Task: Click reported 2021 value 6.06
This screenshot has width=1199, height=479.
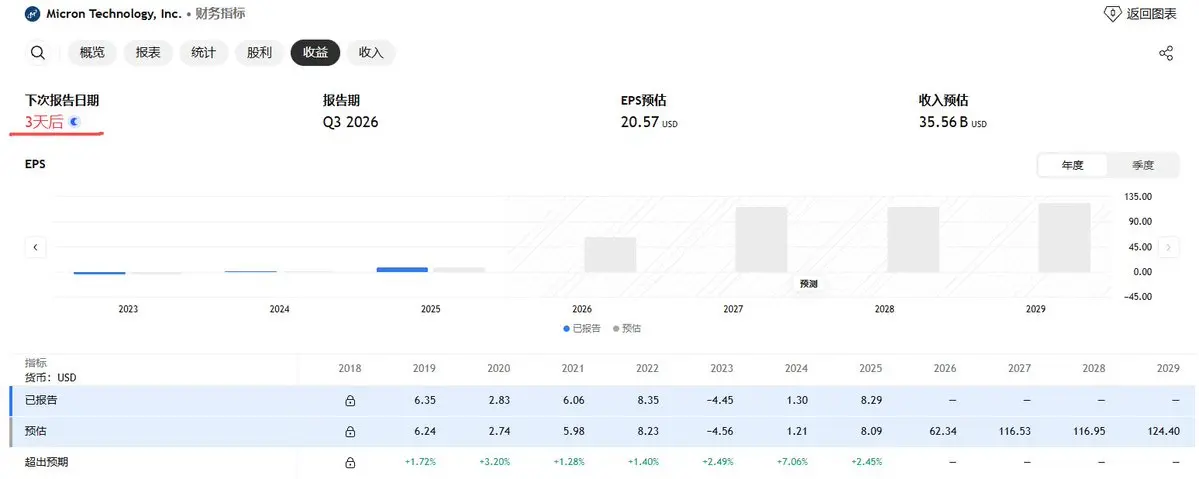Action: 574,400
